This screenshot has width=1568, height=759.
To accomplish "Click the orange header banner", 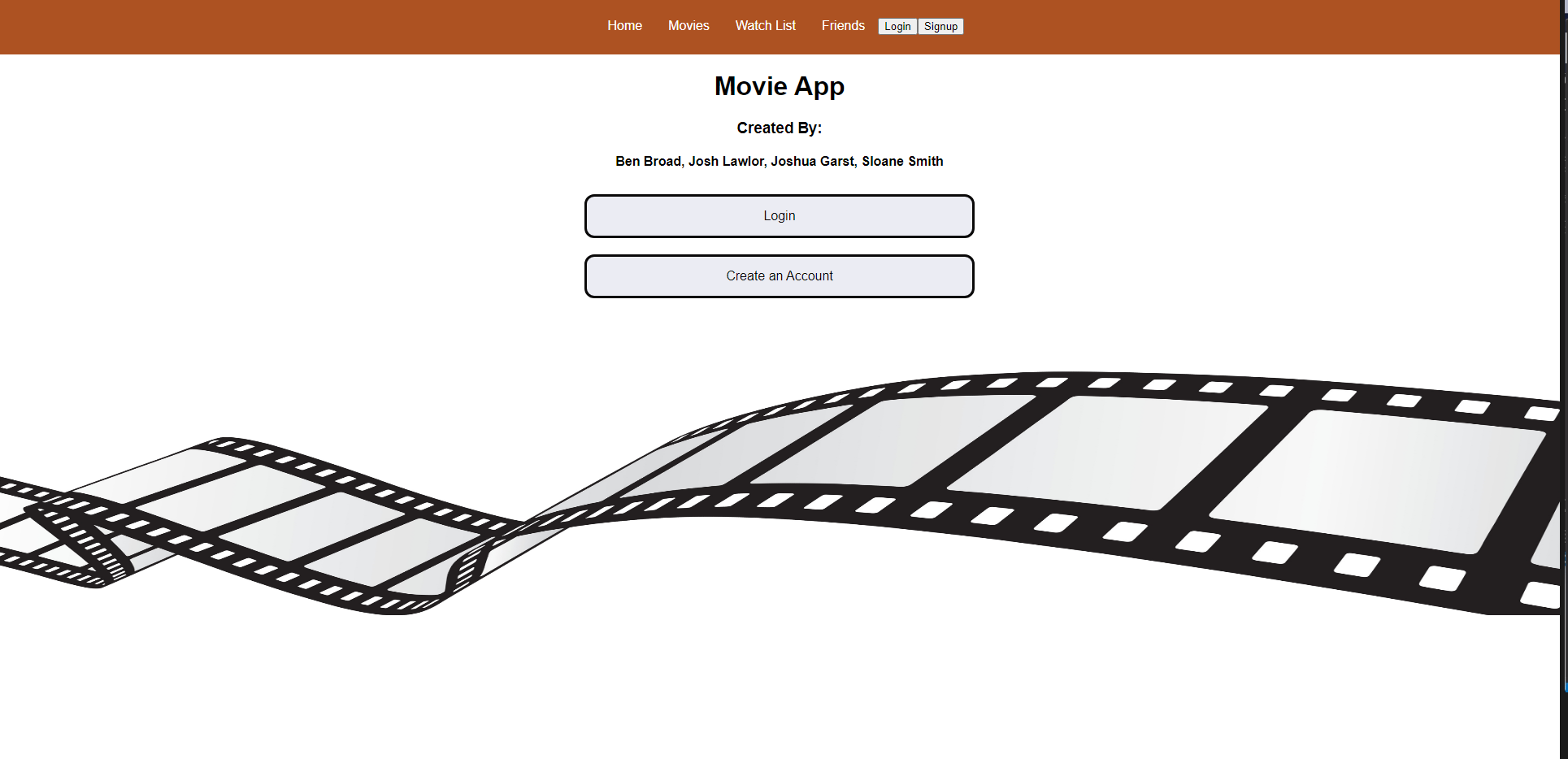I will pos(325,27).
